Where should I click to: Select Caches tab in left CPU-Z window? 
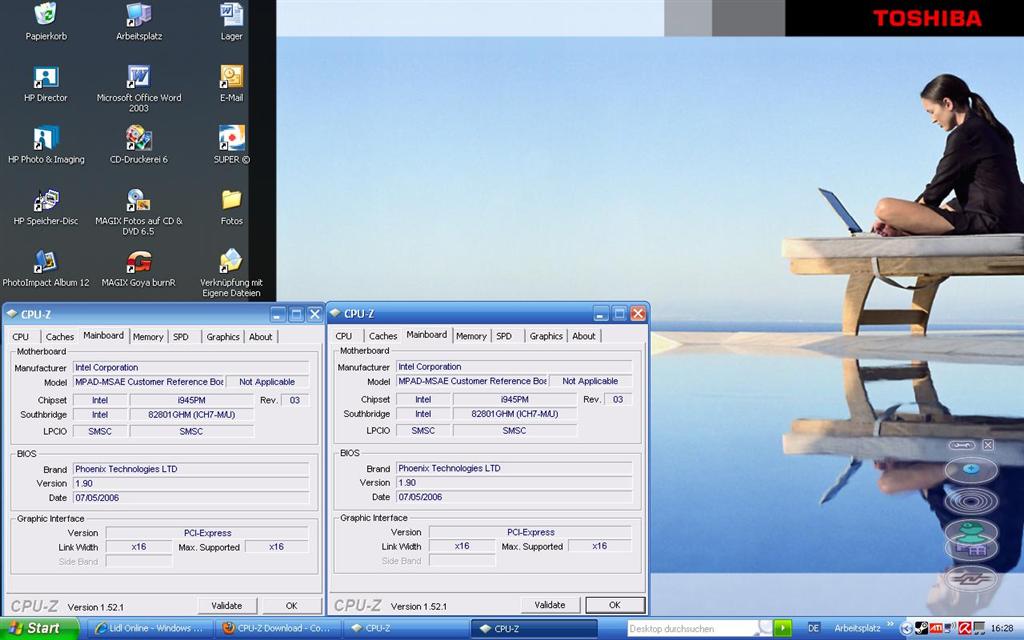59,336
